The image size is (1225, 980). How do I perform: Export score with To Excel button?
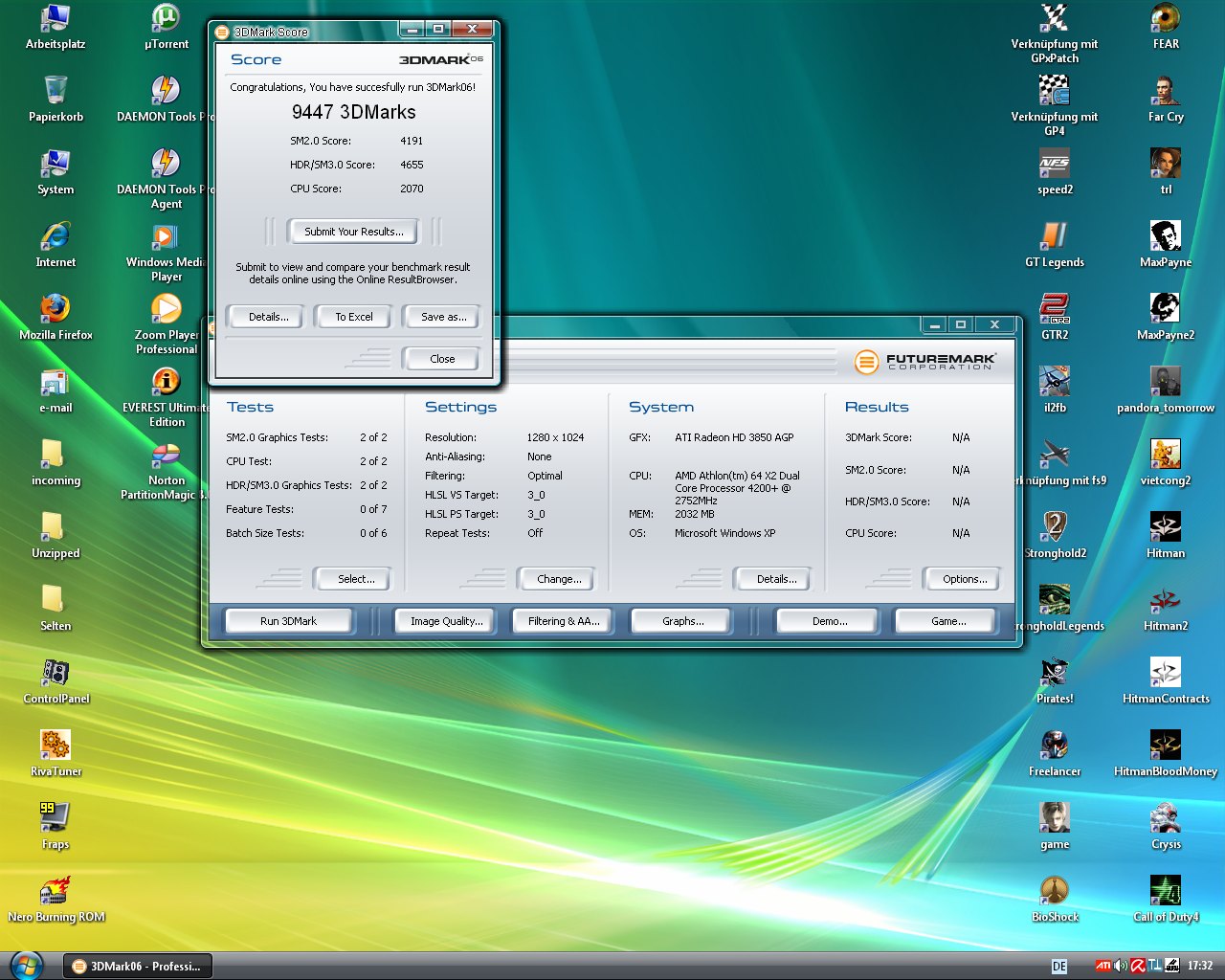[354, 317]
